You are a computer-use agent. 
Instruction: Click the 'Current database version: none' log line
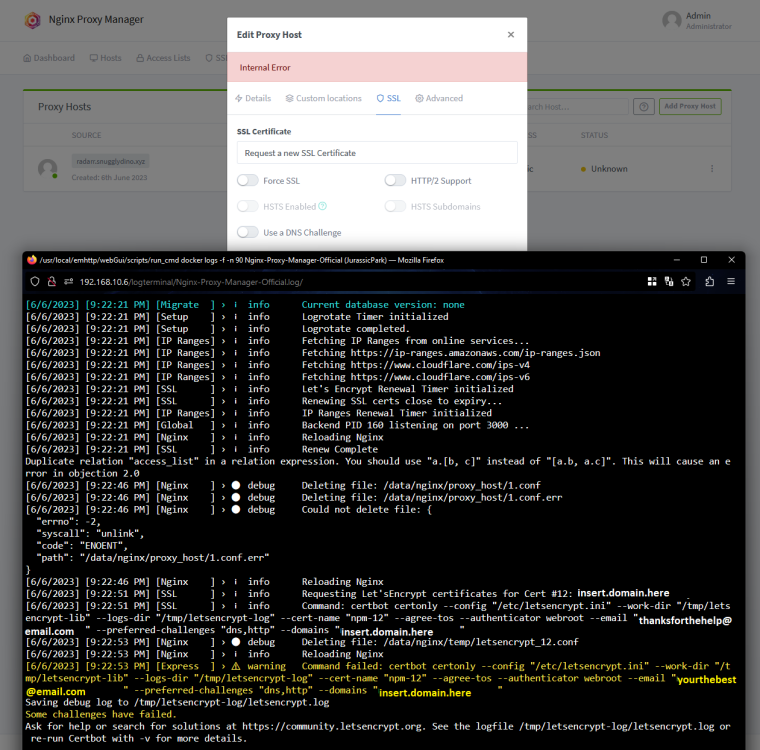click(383, 304)
